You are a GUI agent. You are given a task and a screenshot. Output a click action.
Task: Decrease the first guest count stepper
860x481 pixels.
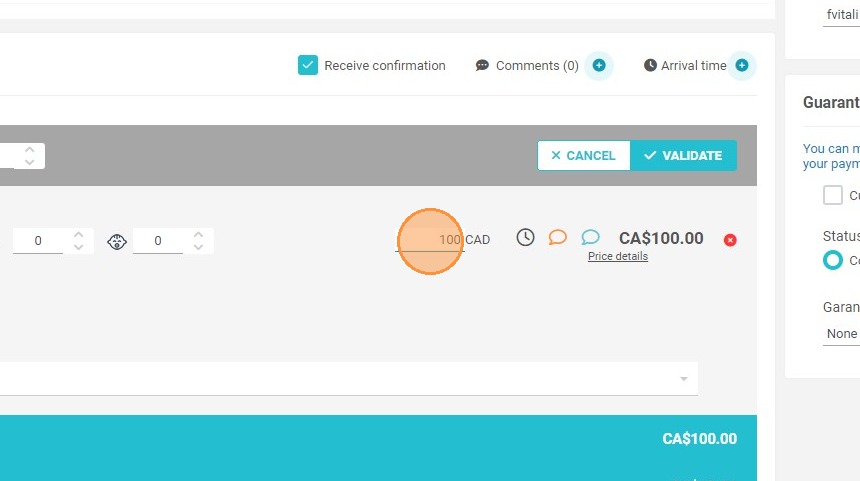pos(78,247)
